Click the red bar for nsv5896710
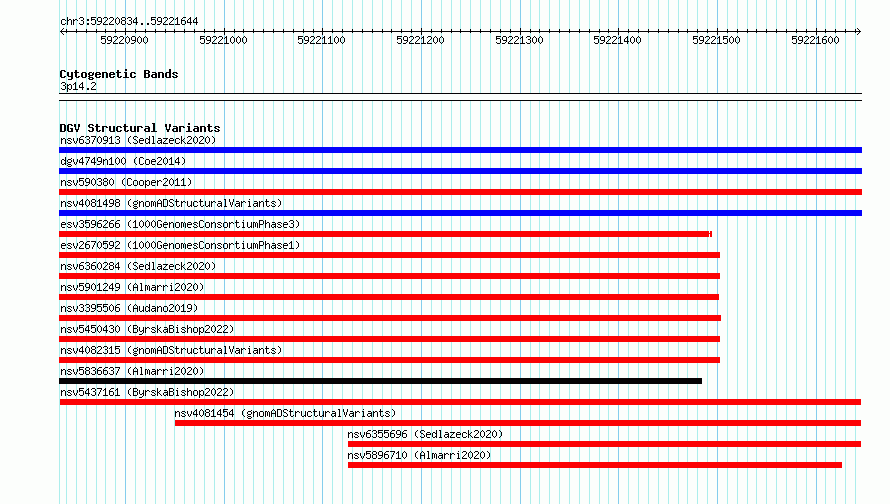Image resolution: width=890 pixels, height=504 pixels. [595, 465]
